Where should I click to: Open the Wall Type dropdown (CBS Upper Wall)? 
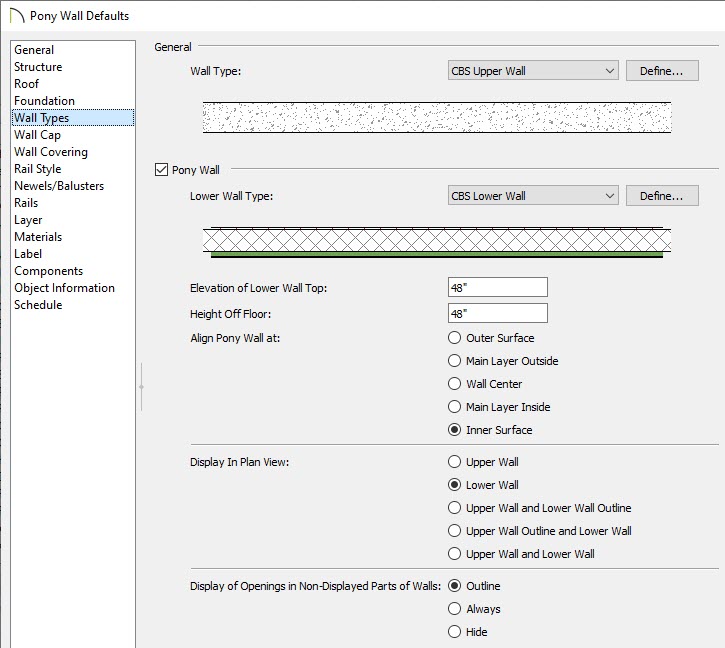[x=533, y=71]
